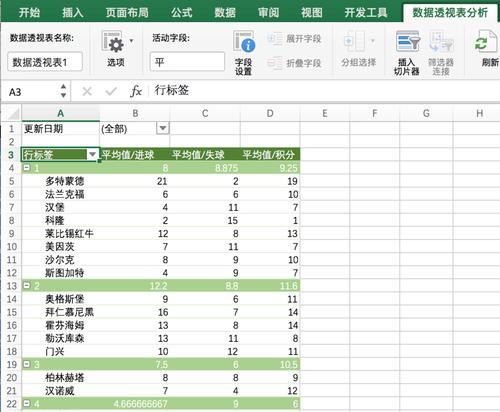Viewport: 500px width, 412px height.
Task: Open the 公式 tab
Action: 182,13
